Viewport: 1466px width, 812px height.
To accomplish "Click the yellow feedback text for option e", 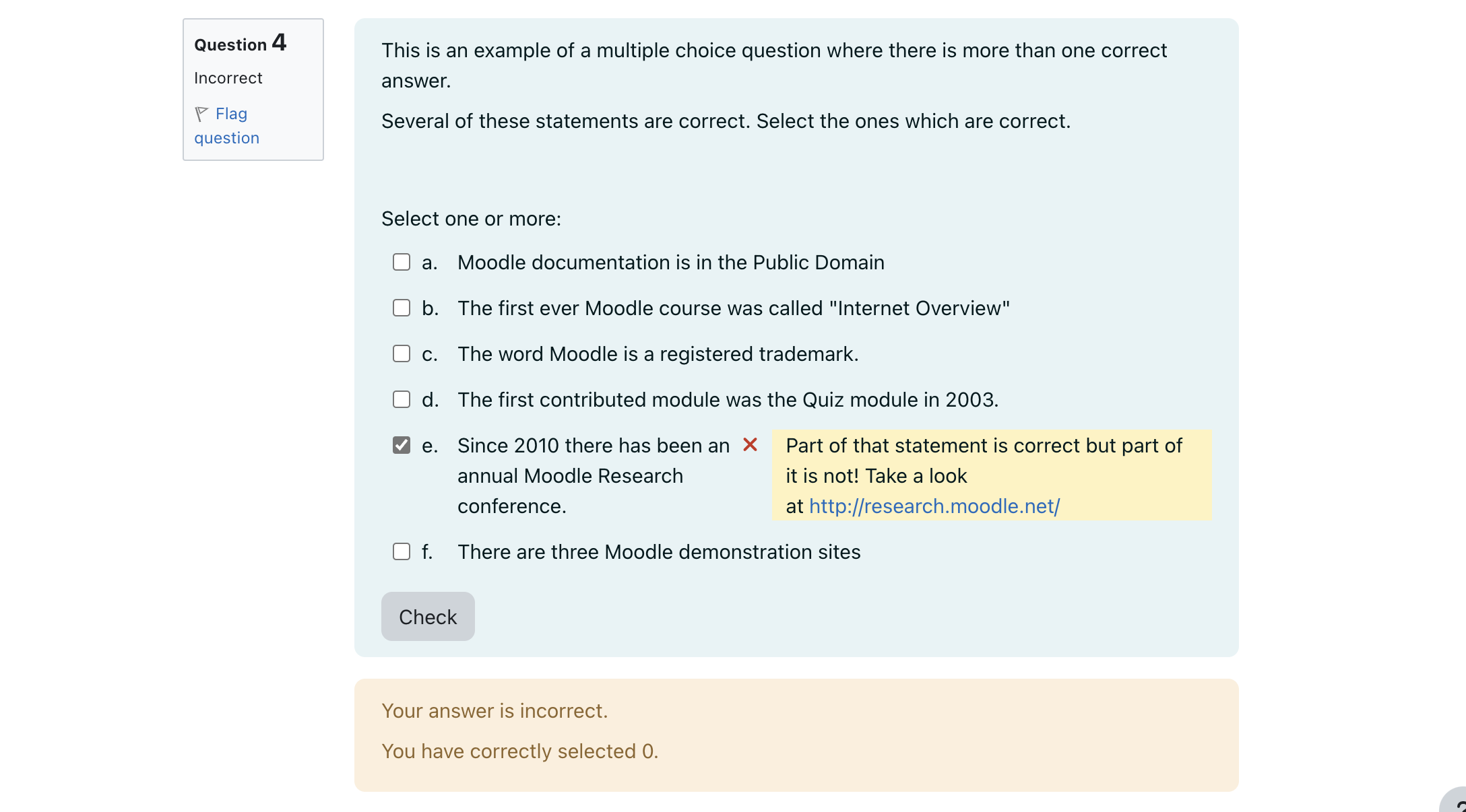I will (992, 475).
